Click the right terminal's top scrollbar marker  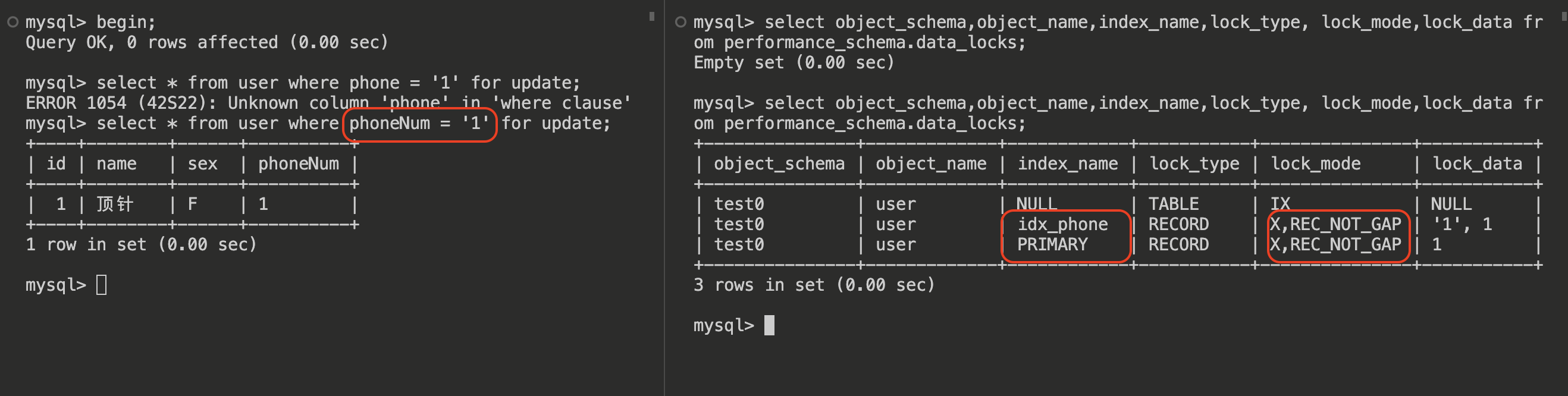pyautogui.click(x=1564, y=17)
